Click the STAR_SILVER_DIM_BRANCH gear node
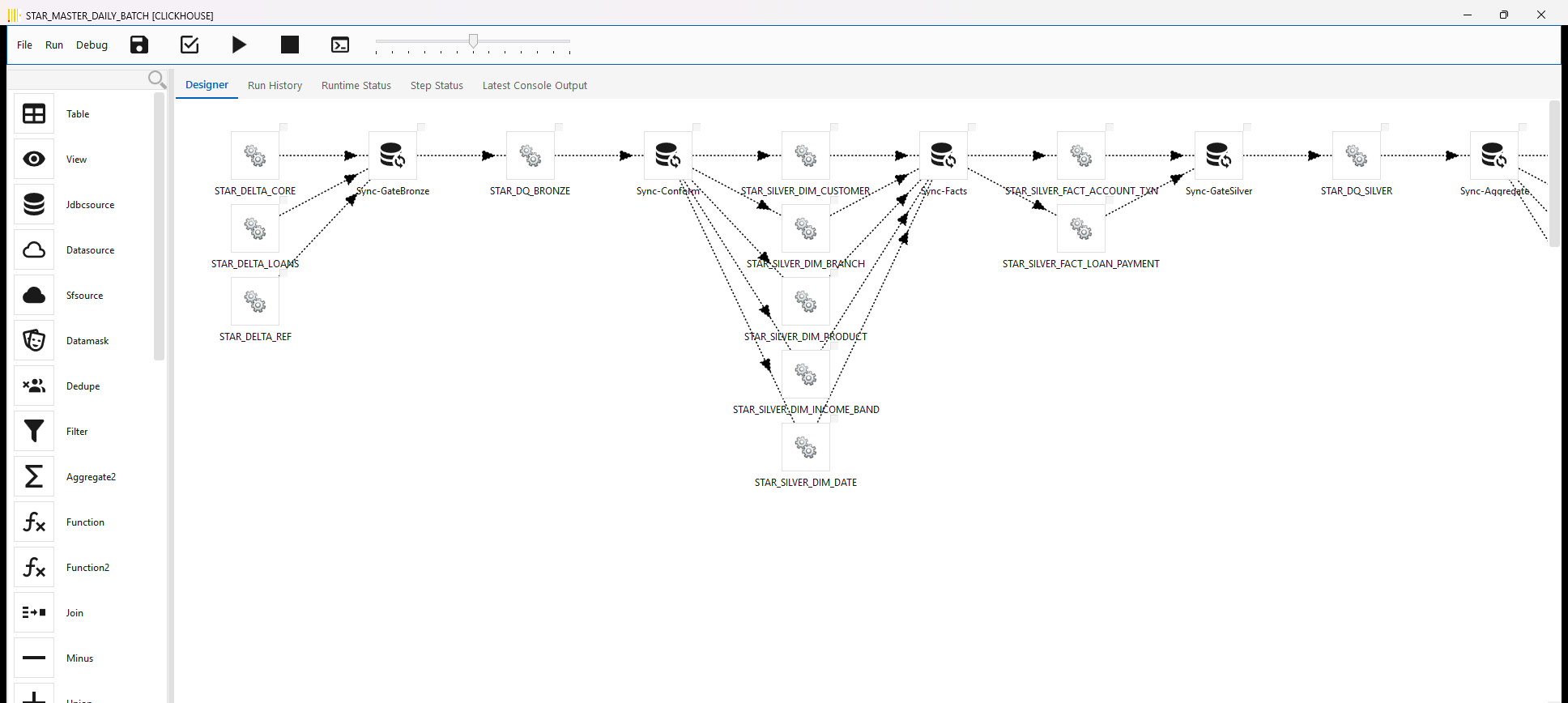 (x=806, y=228)
